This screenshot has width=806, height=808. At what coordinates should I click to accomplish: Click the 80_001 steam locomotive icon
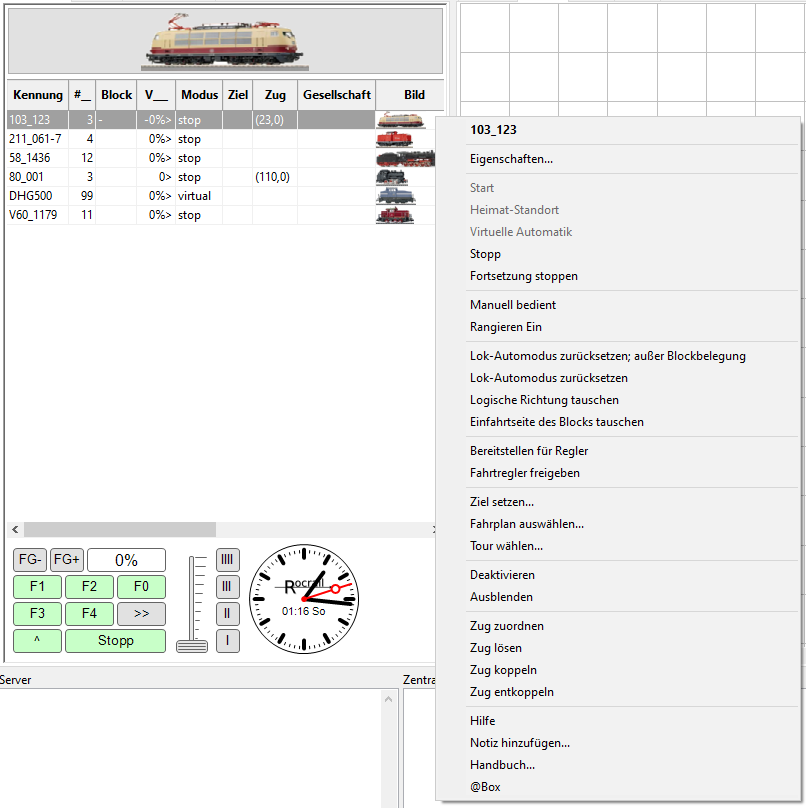(x=391, y=177)
